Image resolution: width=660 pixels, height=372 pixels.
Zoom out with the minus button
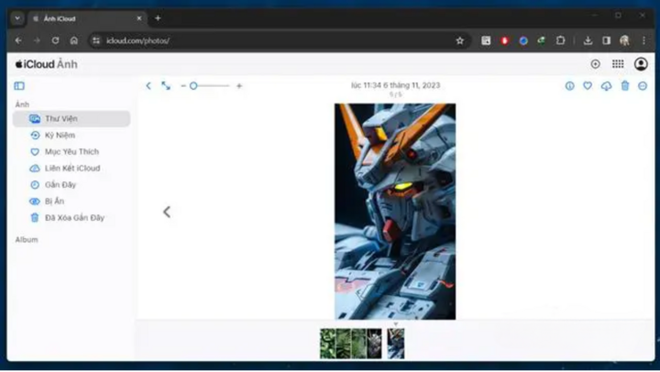tap(183, 86)
